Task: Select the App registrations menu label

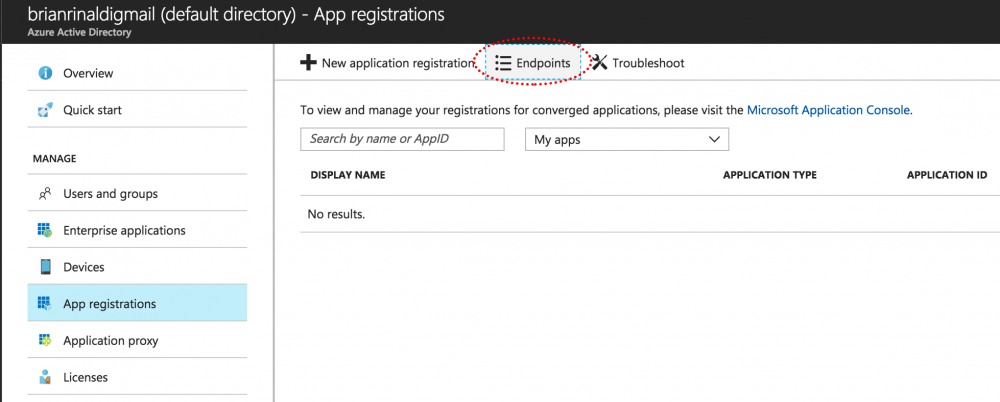Action: click(109, 304)
